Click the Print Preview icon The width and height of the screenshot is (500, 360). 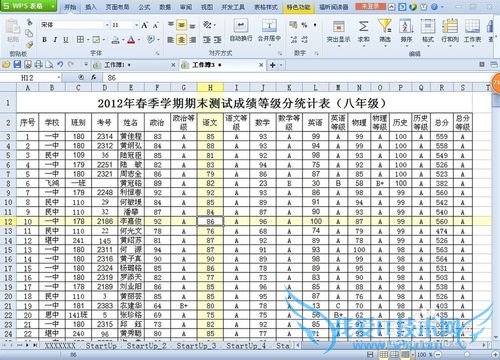click(x=49, y=64)
